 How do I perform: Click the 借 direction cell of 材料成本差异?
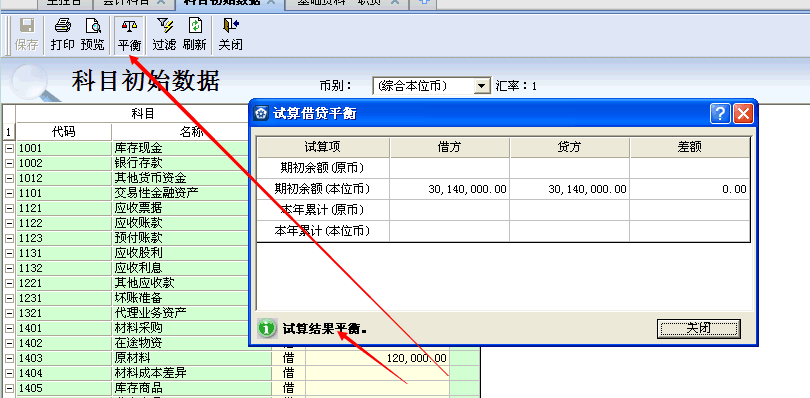pyautogui.click(x=289, y=373)
